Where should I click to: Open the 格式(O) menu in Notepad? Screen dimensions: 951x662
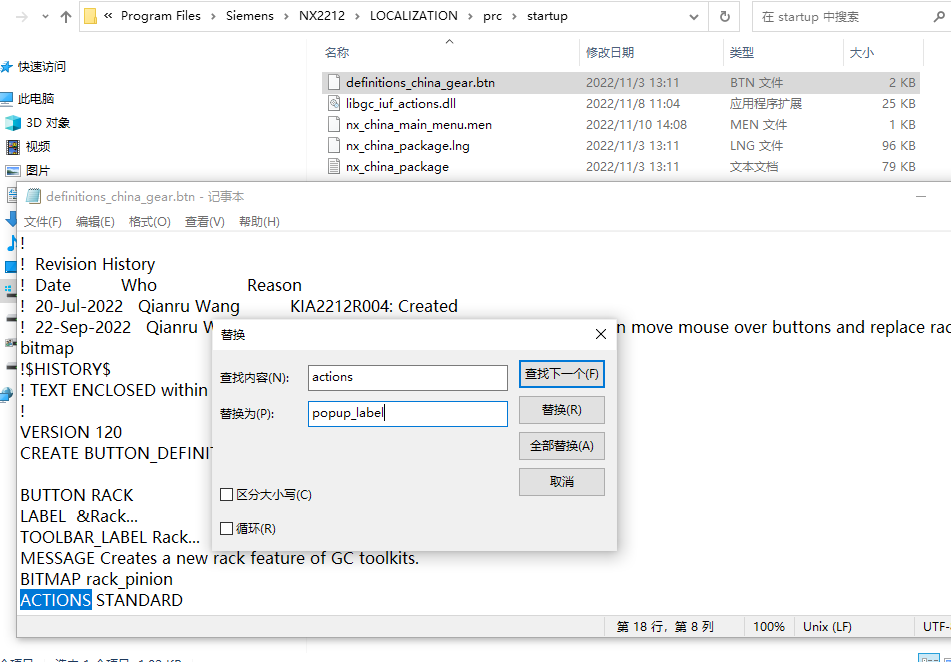pyautogui.click(x=149, y=222)
